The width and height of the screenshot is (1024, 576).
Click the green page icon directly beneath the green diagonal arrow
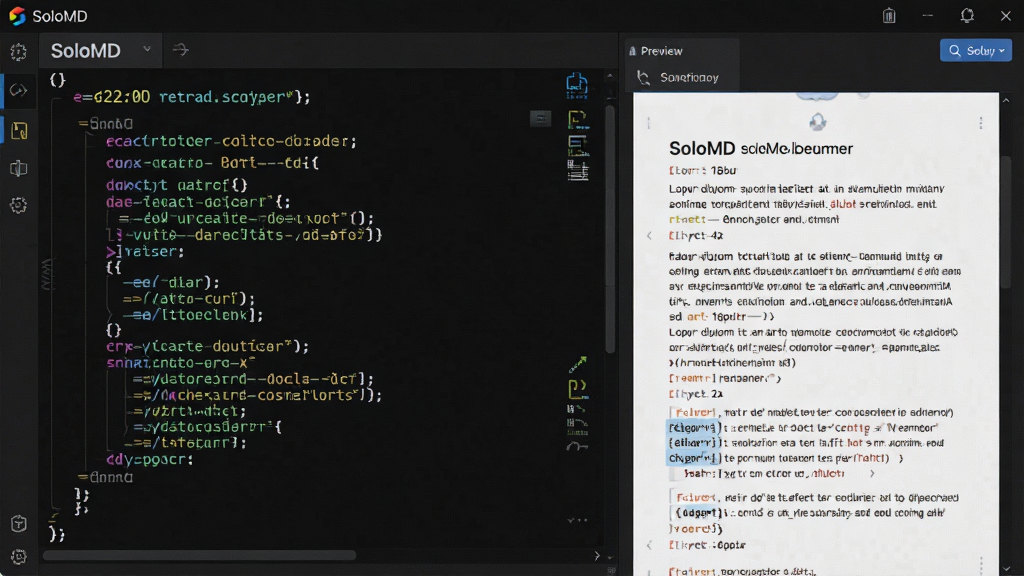tap(578, 389)
